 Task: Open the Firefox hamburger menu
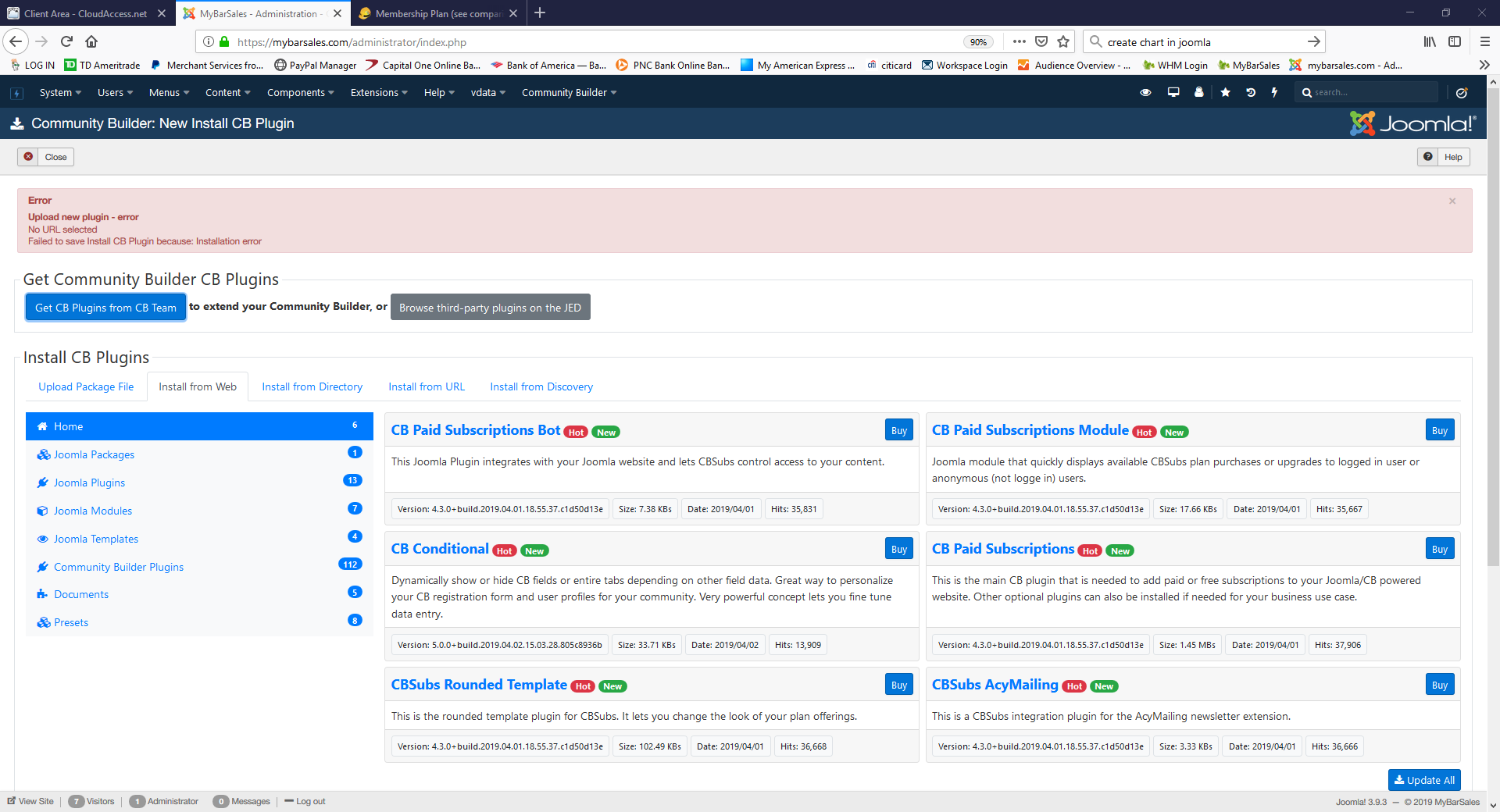click(1484, 41)
